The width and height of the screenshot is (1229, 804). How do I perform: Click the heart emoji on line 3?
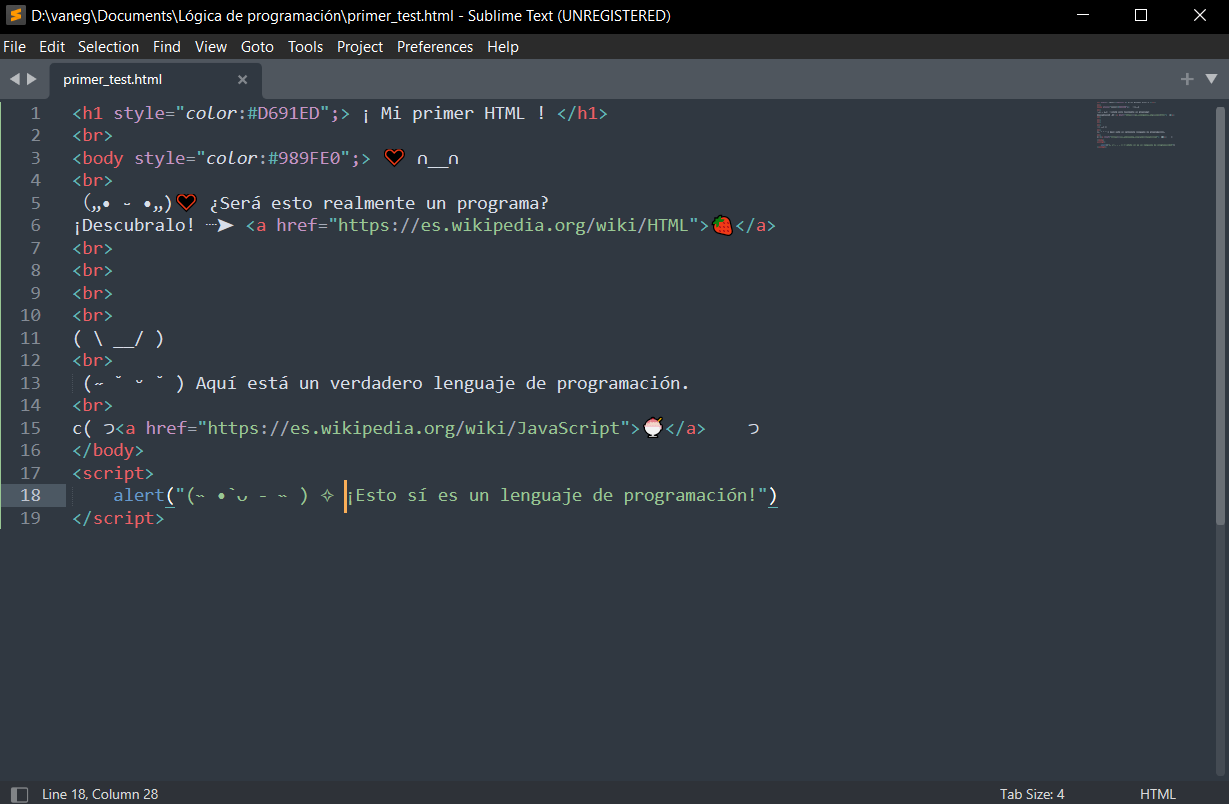click(394, 157)
